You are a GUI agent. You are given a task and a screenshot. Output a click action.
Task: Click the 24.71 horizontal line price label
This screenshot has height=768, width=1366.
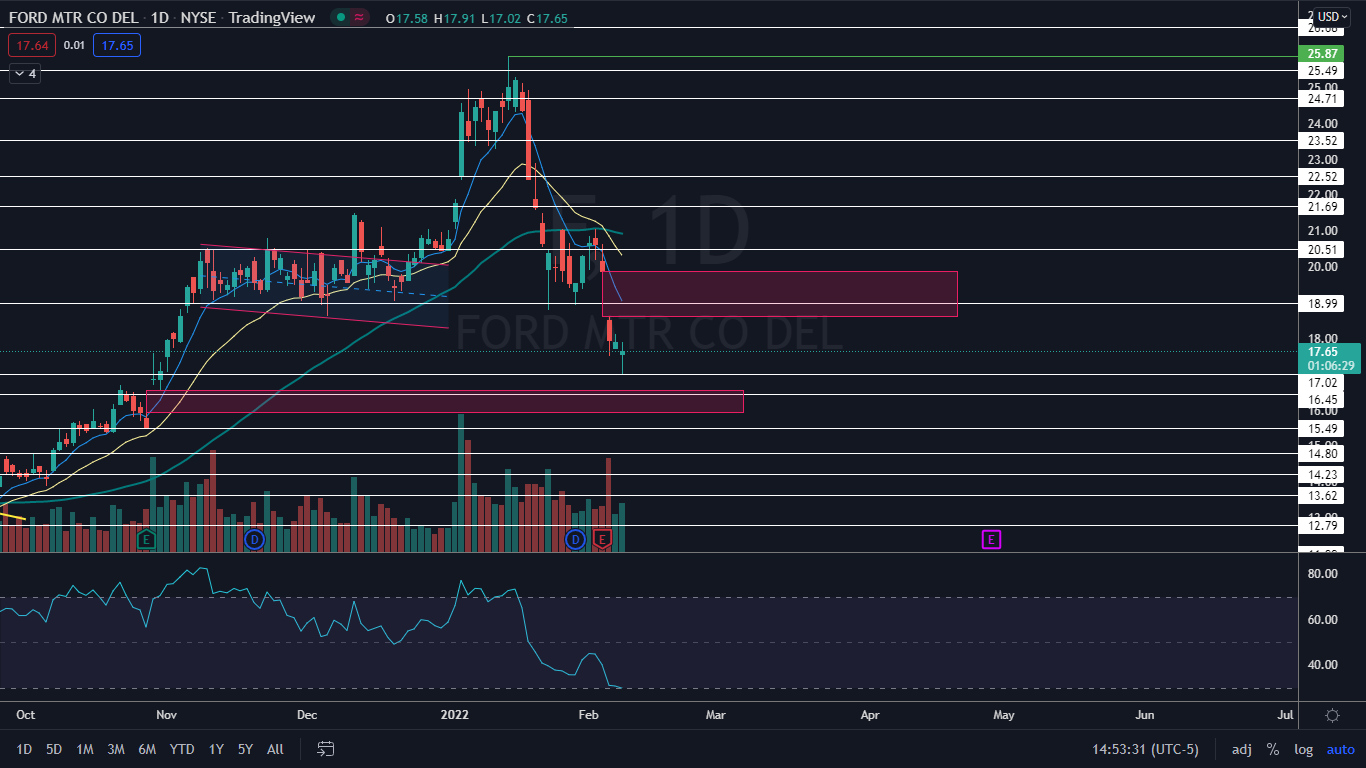(1323, 98)
